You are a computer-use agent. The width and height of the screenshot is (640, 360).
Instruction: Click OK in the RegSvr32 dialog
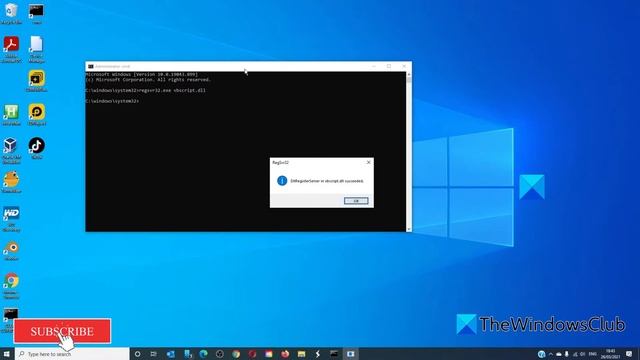tap(356, 201)
